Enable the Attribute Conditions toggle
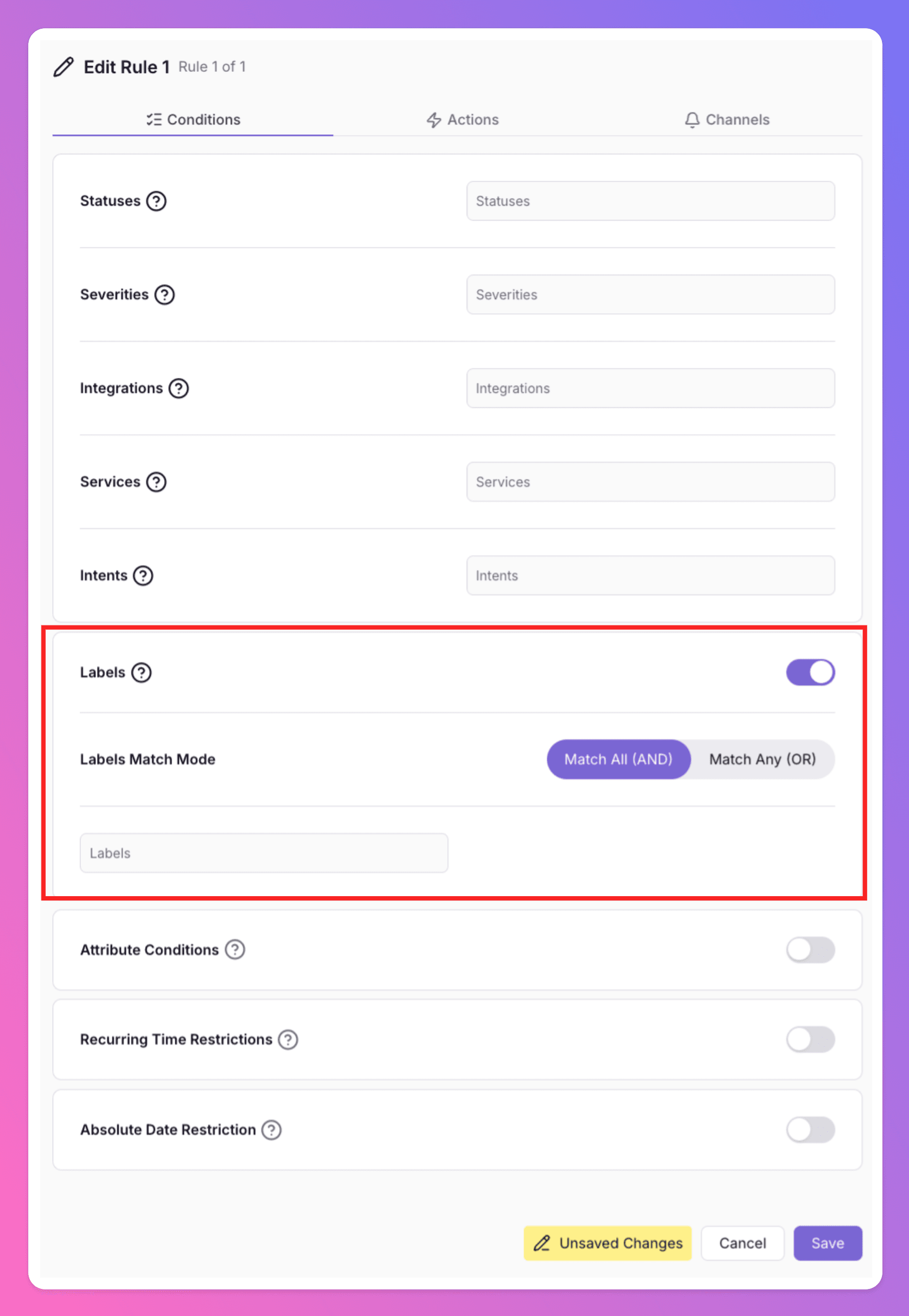This screenshot has width=909, height=1316. [810, 950]
